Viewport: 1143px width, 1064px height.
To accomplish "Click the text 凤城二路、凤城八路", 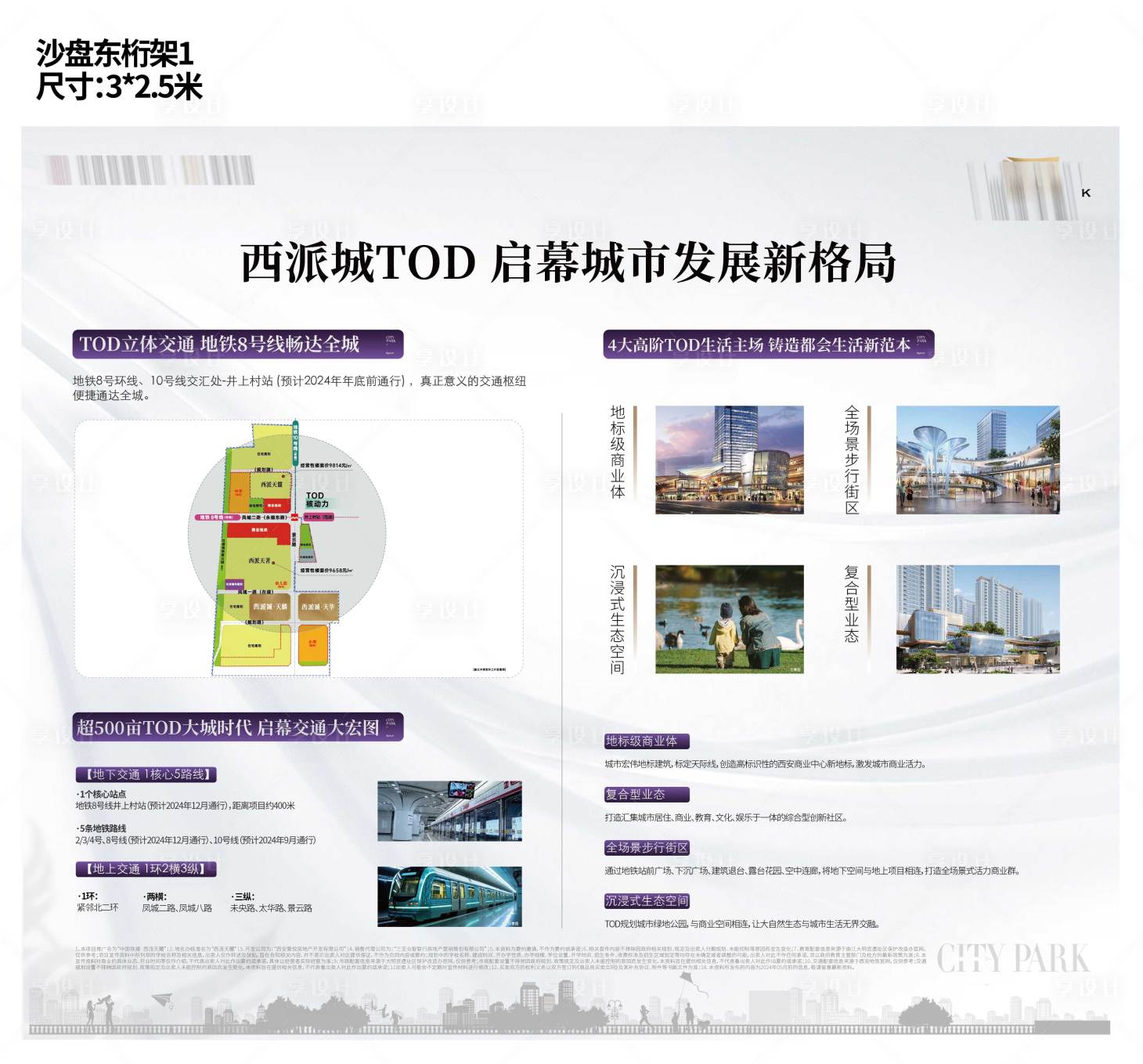I will click(177, 908).
